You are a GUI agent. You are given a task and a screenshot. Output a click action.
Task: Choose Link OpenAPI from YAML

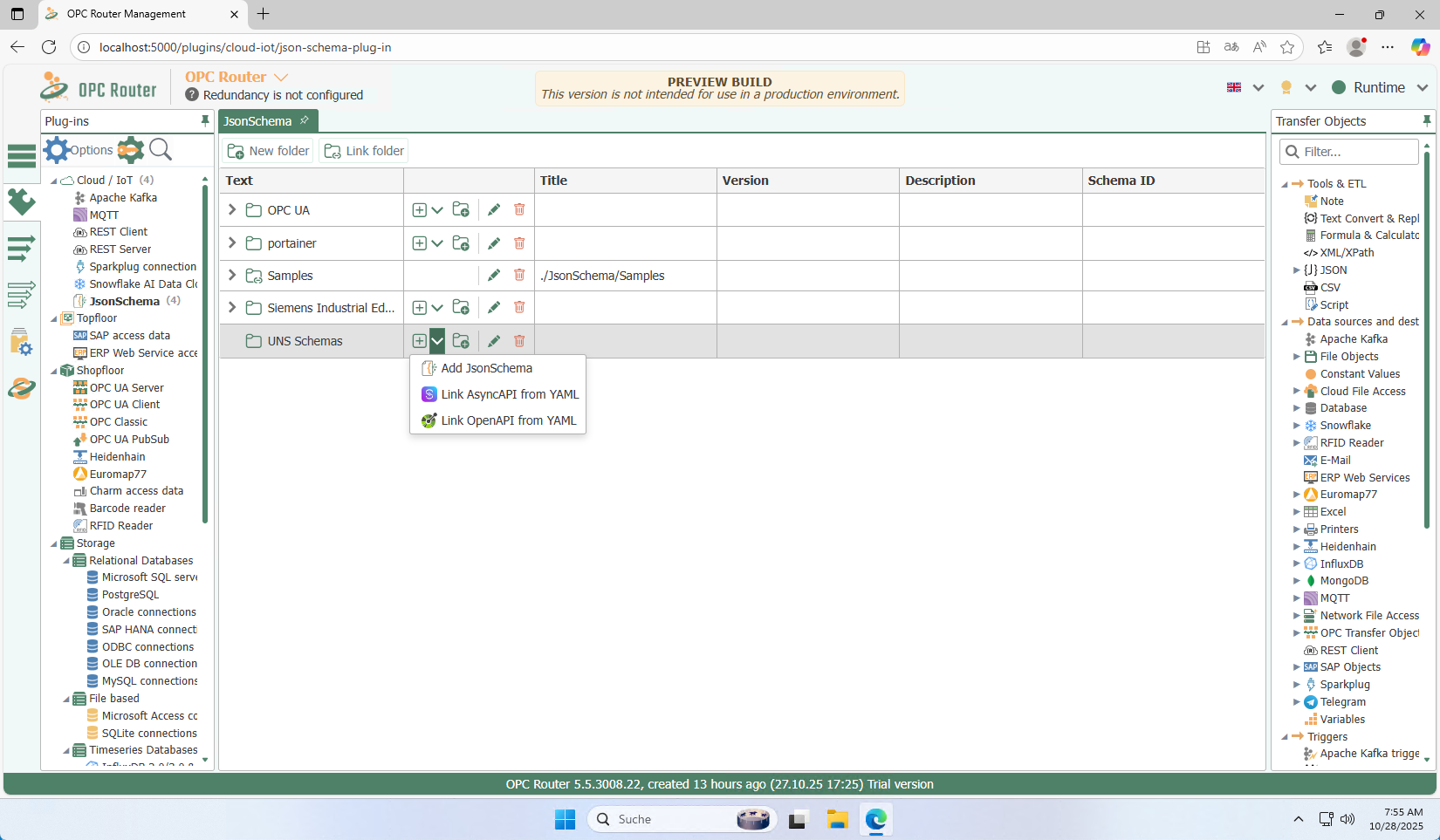click(508, 420)
